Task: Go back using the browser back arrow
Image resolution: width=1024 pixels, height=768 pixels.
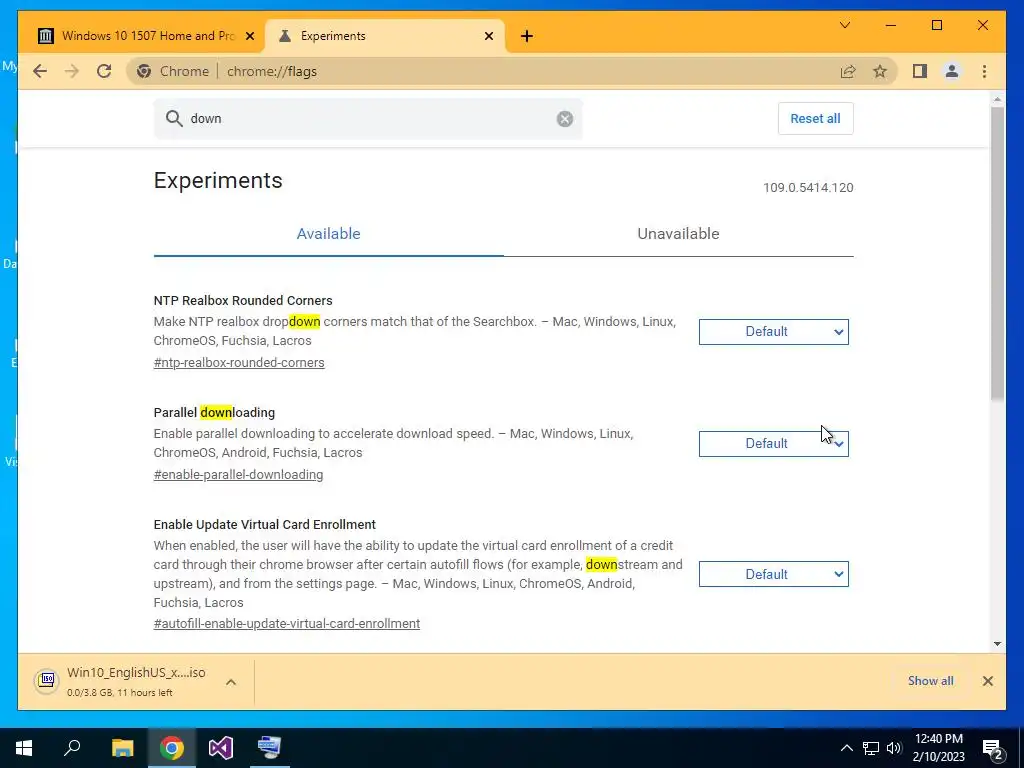Action: tap(40, 71)
